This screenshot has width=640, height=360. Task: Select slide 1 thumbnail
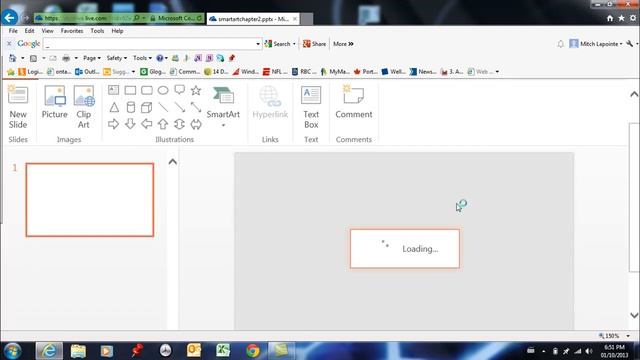tap(90, 200)
